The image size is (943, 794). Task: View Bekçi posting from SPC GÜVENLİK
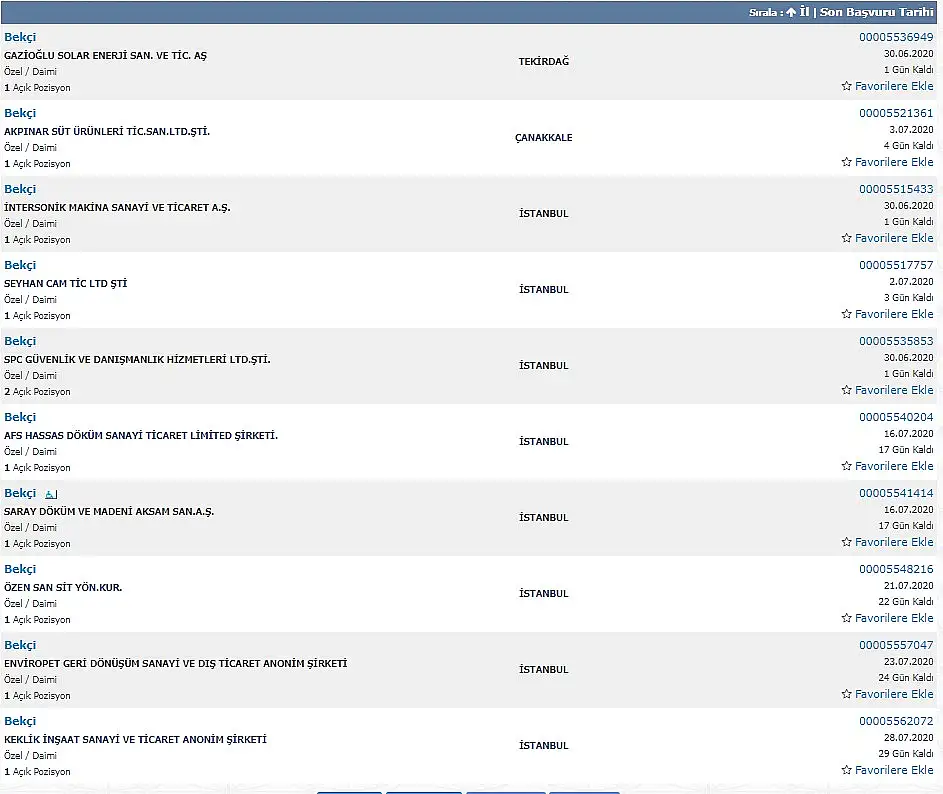pyautogui.click(x=20, y=341)
